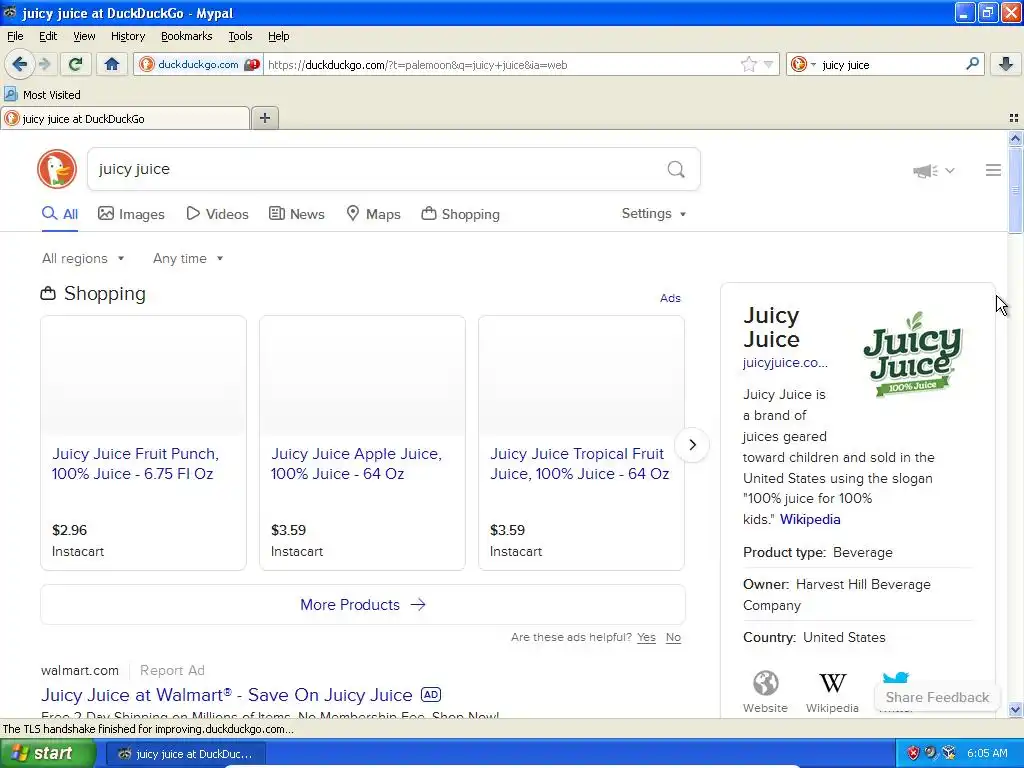Open the Bookmarks menu
Image resolution: width=1024 pixels, height=768 pixels.
coord(186,36)
